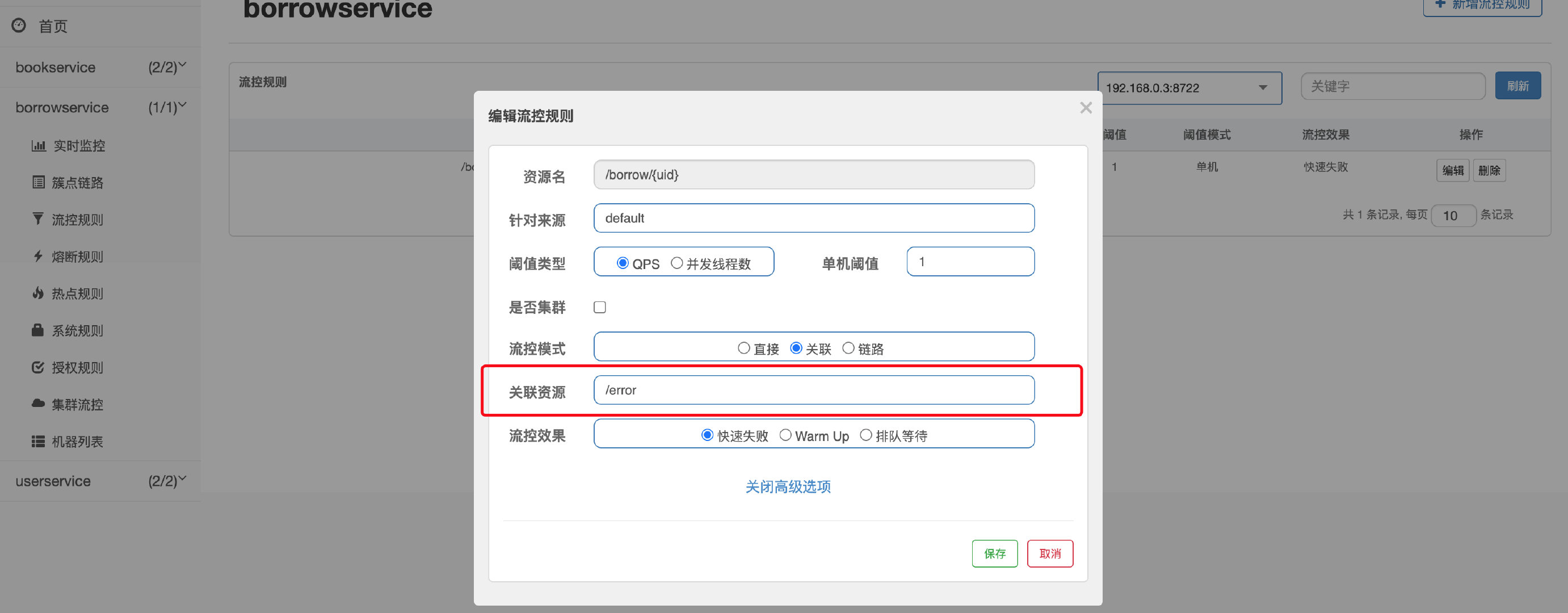The image size is (1568, 613).
Task: Click the cluster flow control cloud icon
Action: pyautogui.click(x=38, y=404)
